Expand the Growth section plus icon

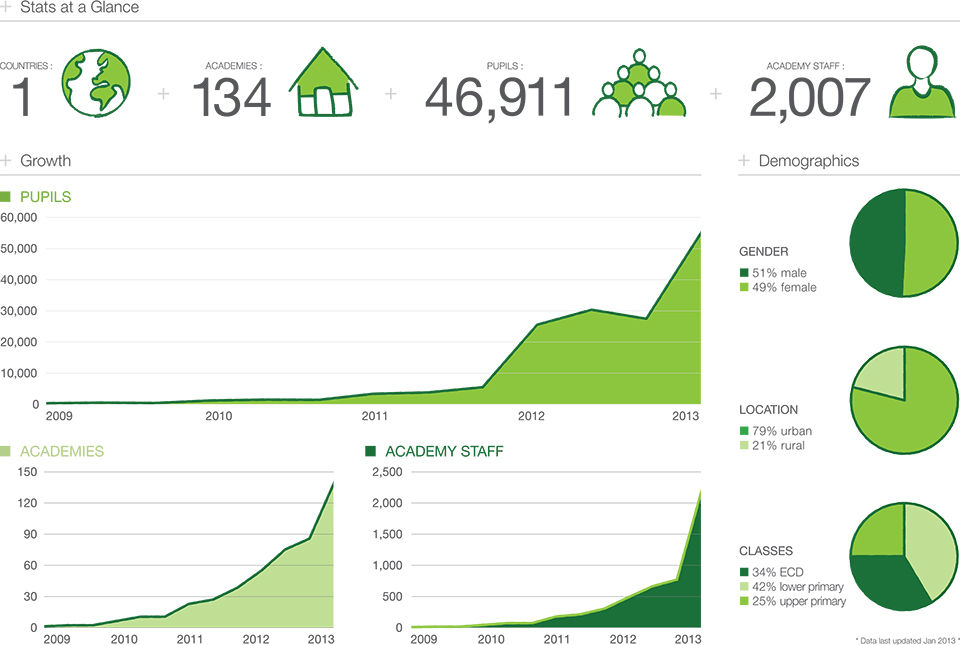click(x=6, y=160)
